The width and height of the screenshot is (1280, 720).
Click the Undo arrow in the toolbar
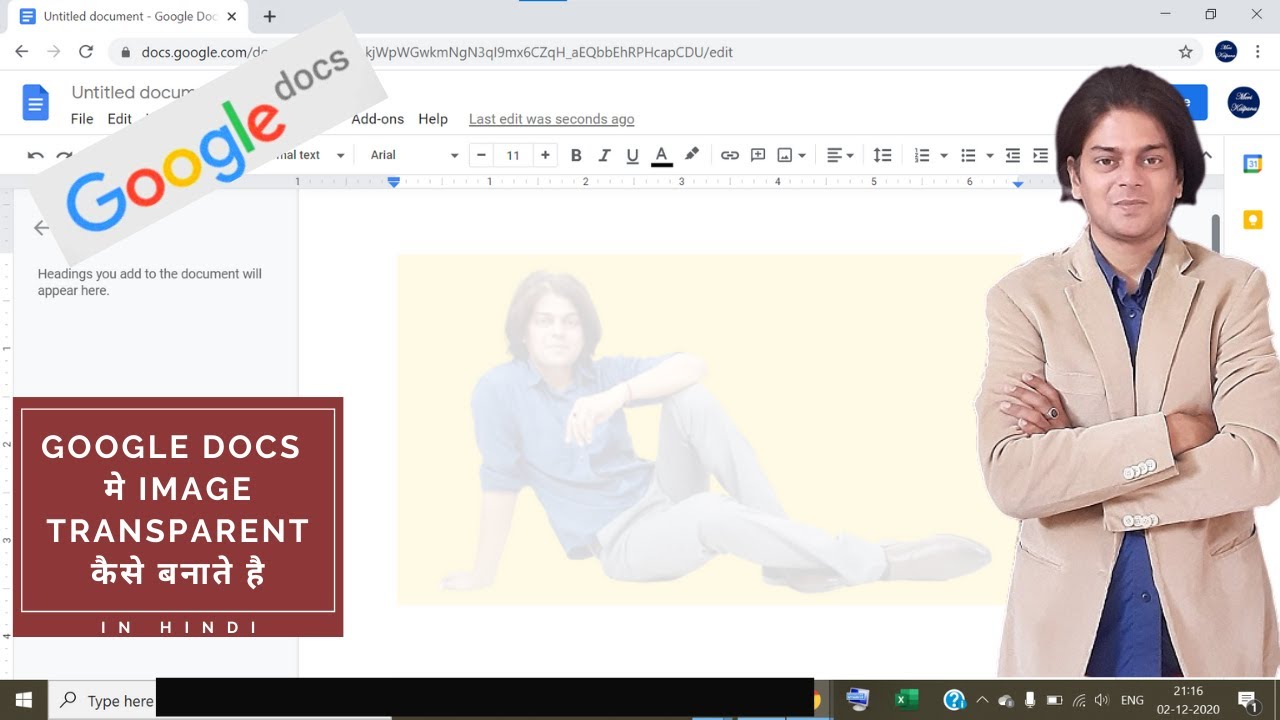[x=35, y=155]
